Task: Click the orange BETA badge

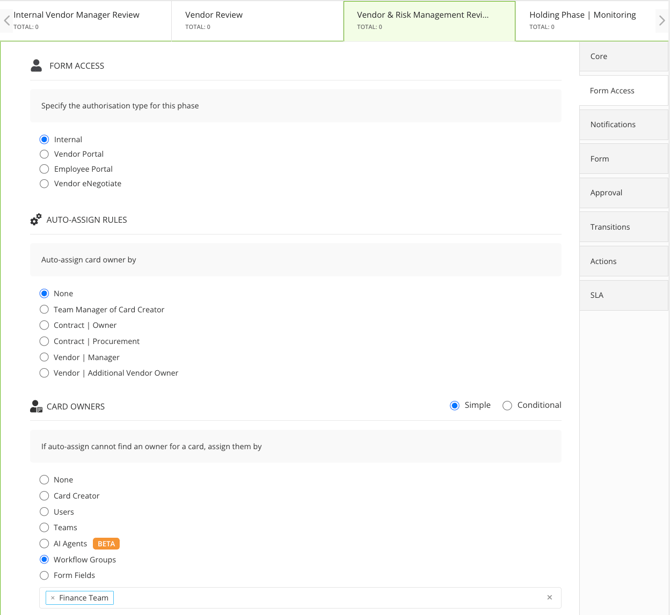Action: coord(106,543)
